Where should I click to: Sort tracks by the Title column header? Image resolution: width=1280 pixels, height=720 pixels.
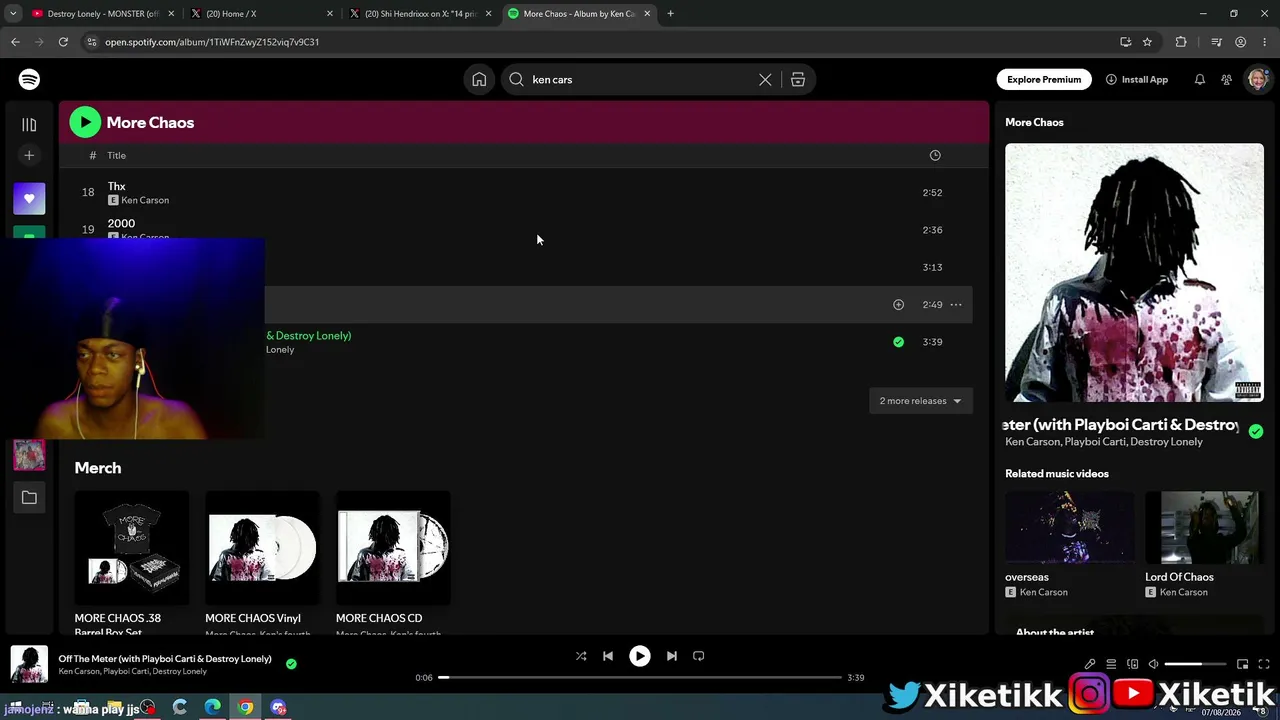point(117,156)
